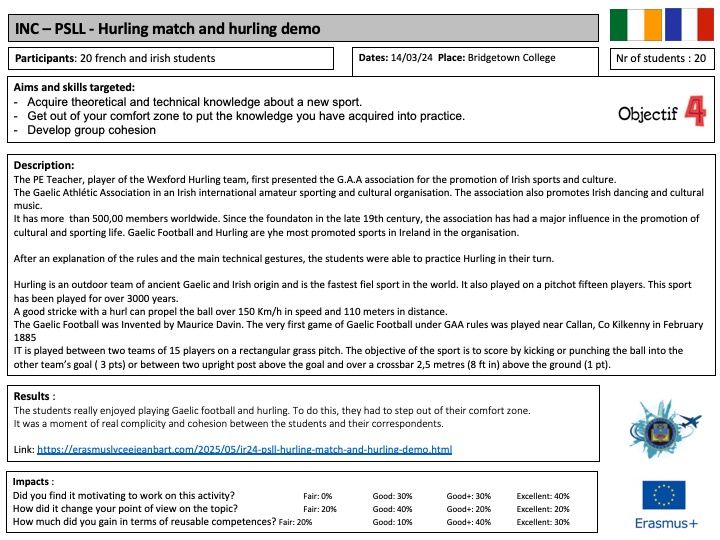Click the 'Impacts :' heading
The image size is (720, 540).
[x=33, y=482]
